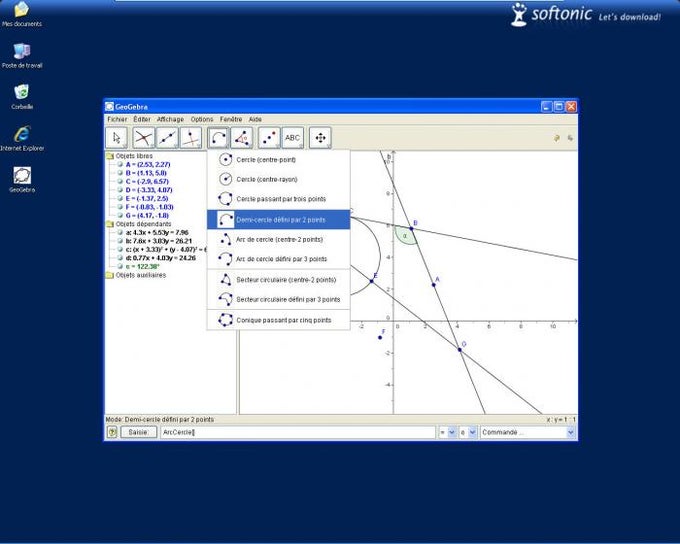Select line d: 0.77x + 4.03y = 24.26
The width and height of the screenshot is (680, 544).
click(x=160, y=258)
